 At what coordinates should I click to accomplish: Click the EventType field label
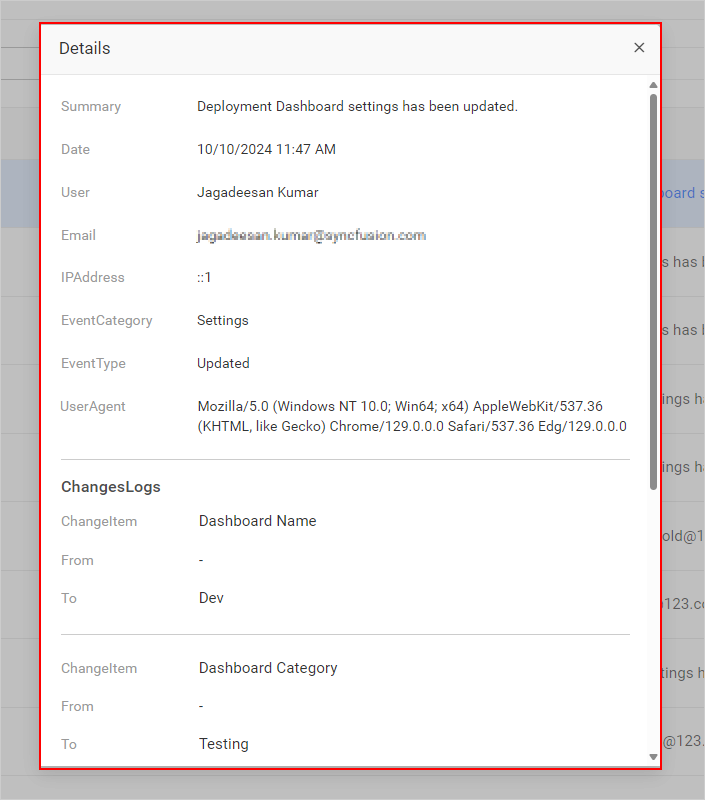(93, 363)
